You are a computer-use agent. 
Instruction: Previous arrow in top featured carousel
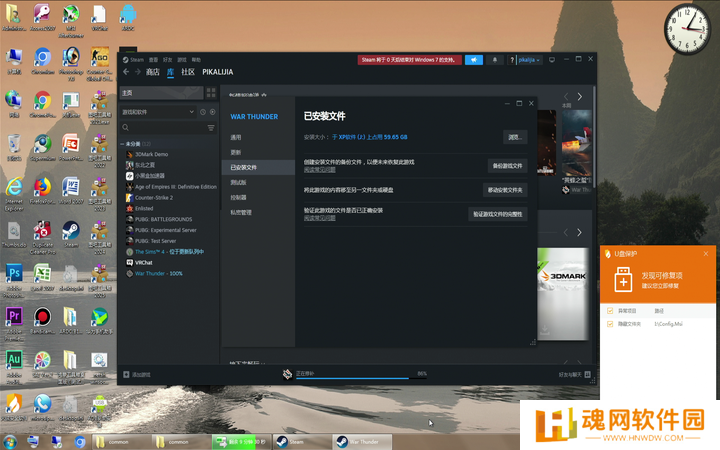point(566,96)
